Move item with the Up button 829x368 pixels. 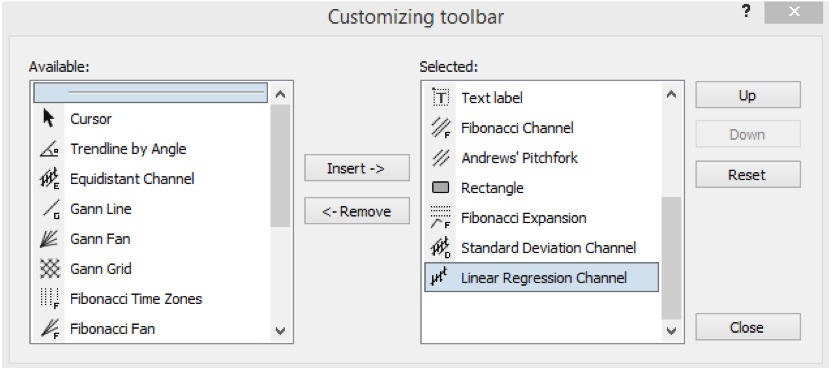pyautogui.click(x=748, y=95)
